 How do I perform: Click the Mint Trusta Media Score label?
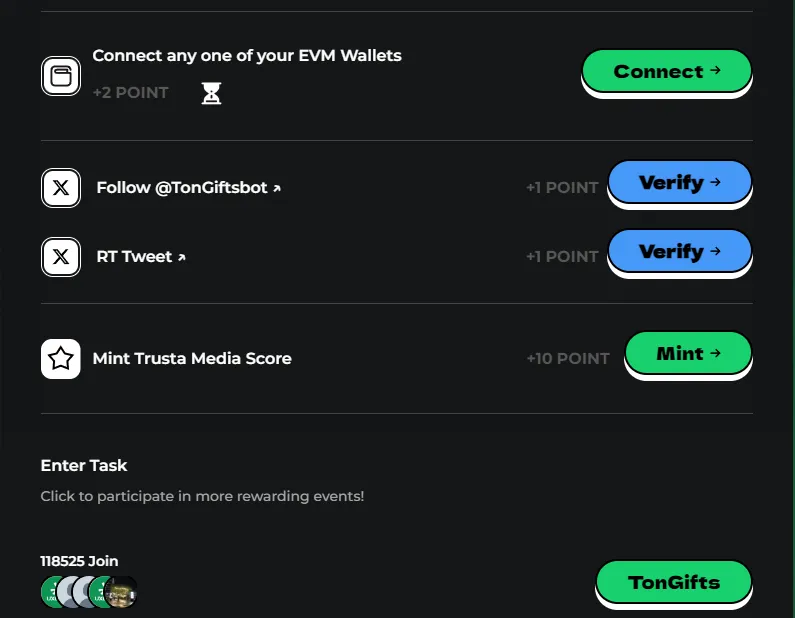pyautogui.click(x=192, y=358)
